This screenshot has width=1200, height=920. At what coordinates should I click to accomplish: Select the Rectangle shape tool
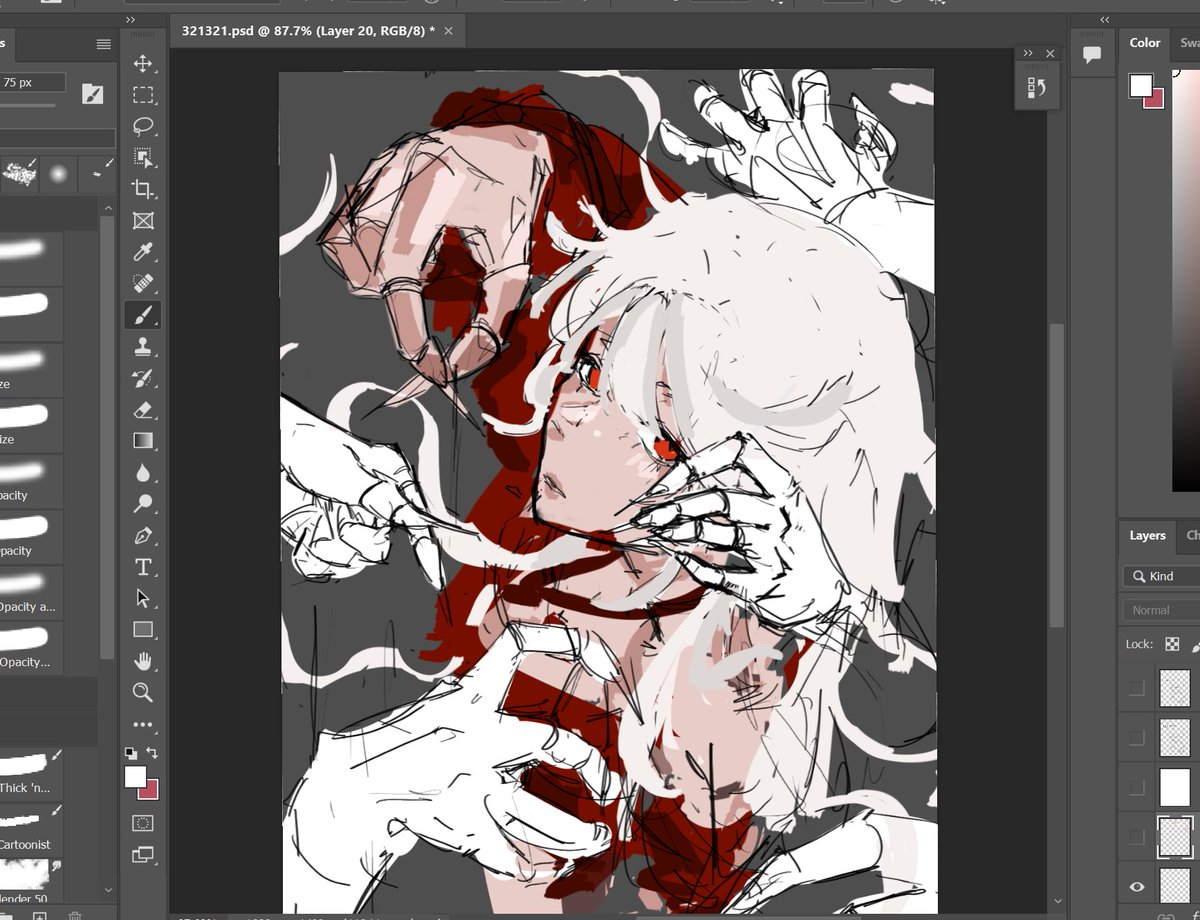(x=143, y=630)
